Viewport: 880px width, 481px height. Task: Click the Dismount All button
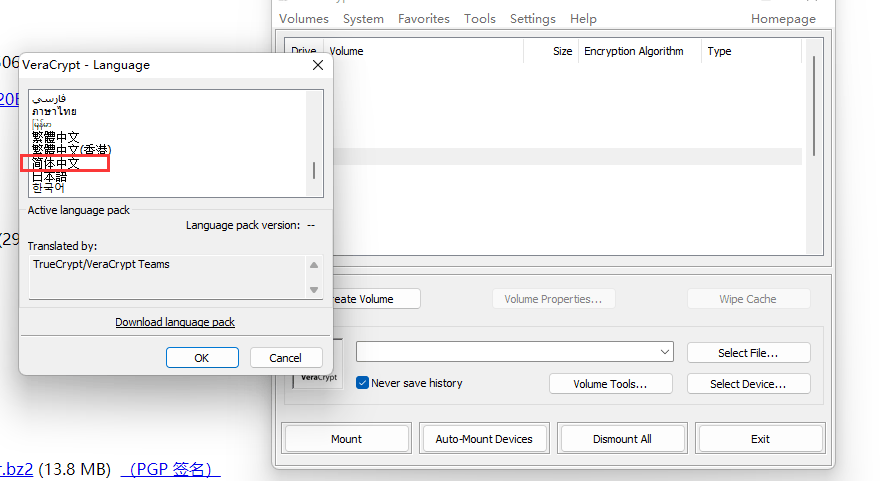click(622, 439)
